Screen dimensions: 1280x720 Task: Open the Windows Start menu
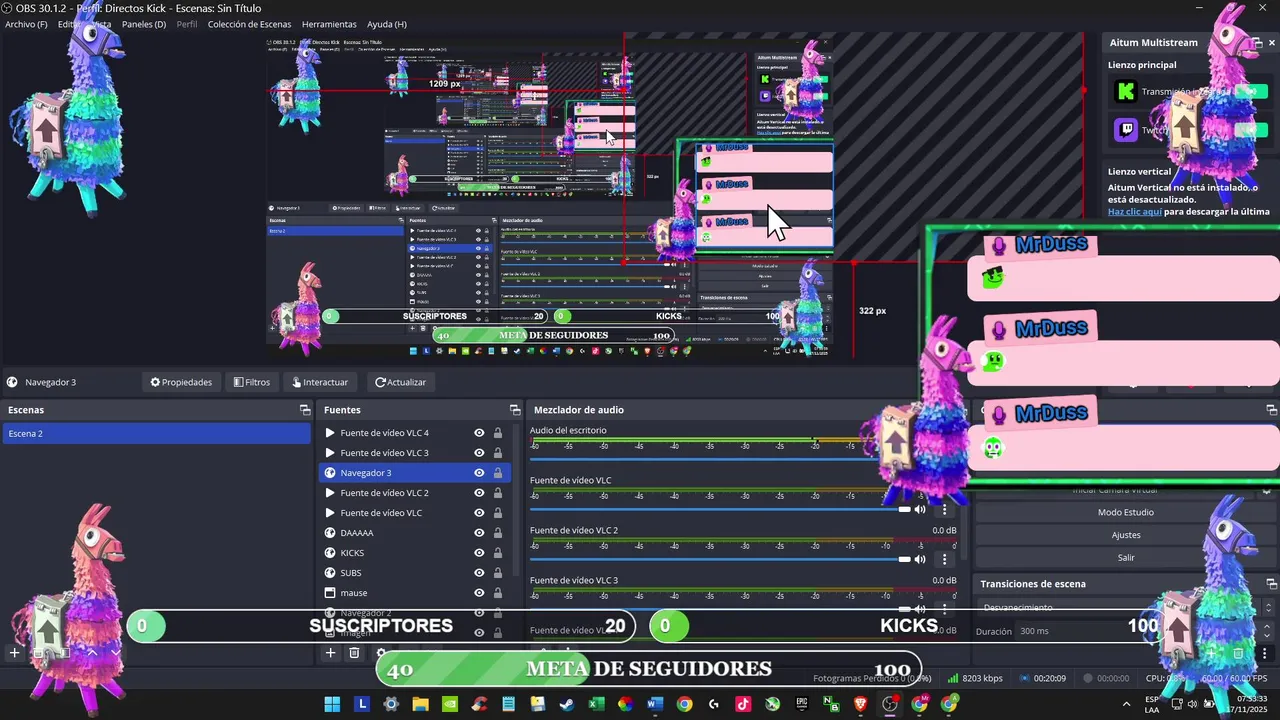click(x=332, y=704)
